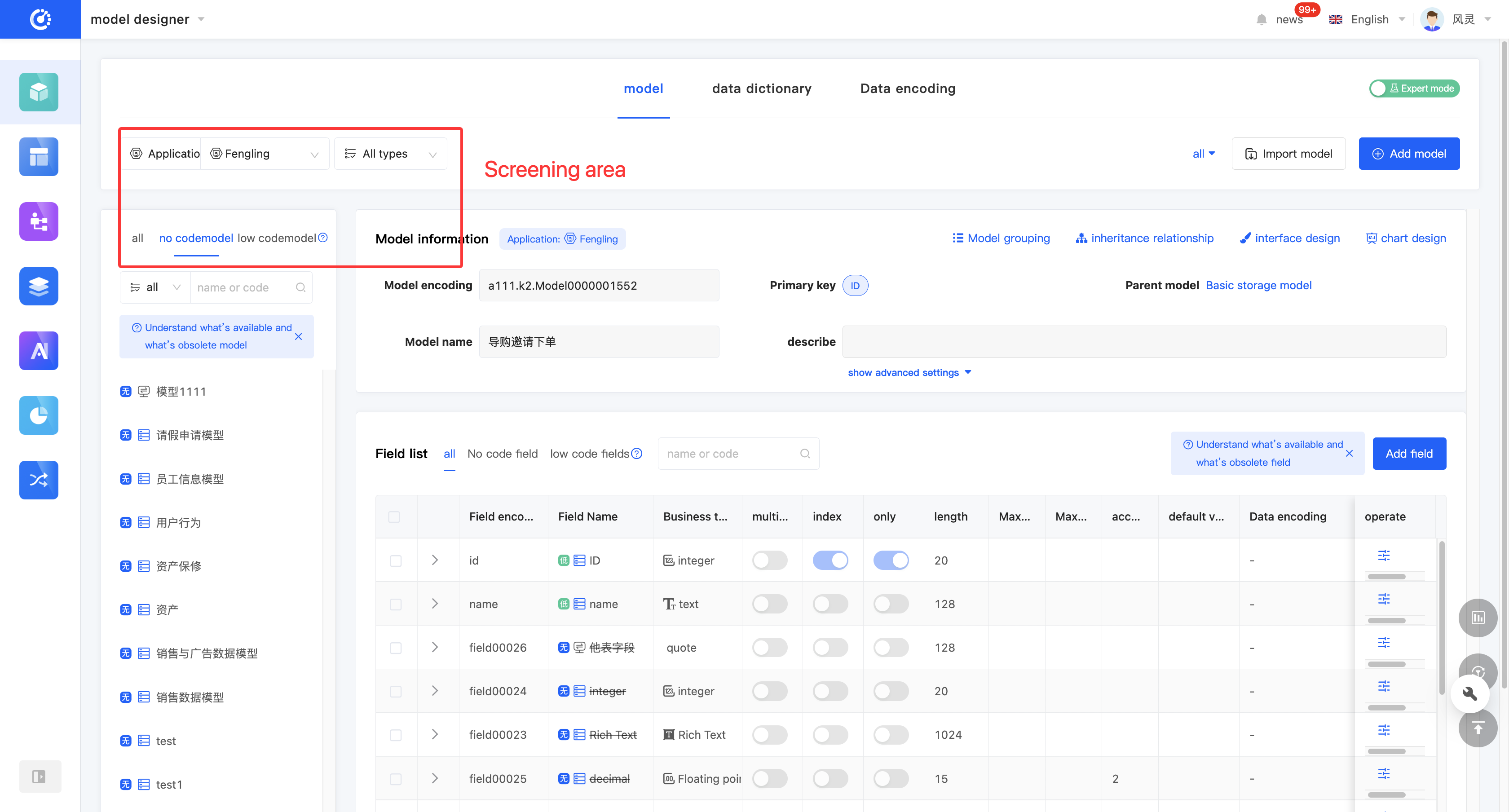
Task: Click the wrench tool floating button
Action: tap(1470, 693)
